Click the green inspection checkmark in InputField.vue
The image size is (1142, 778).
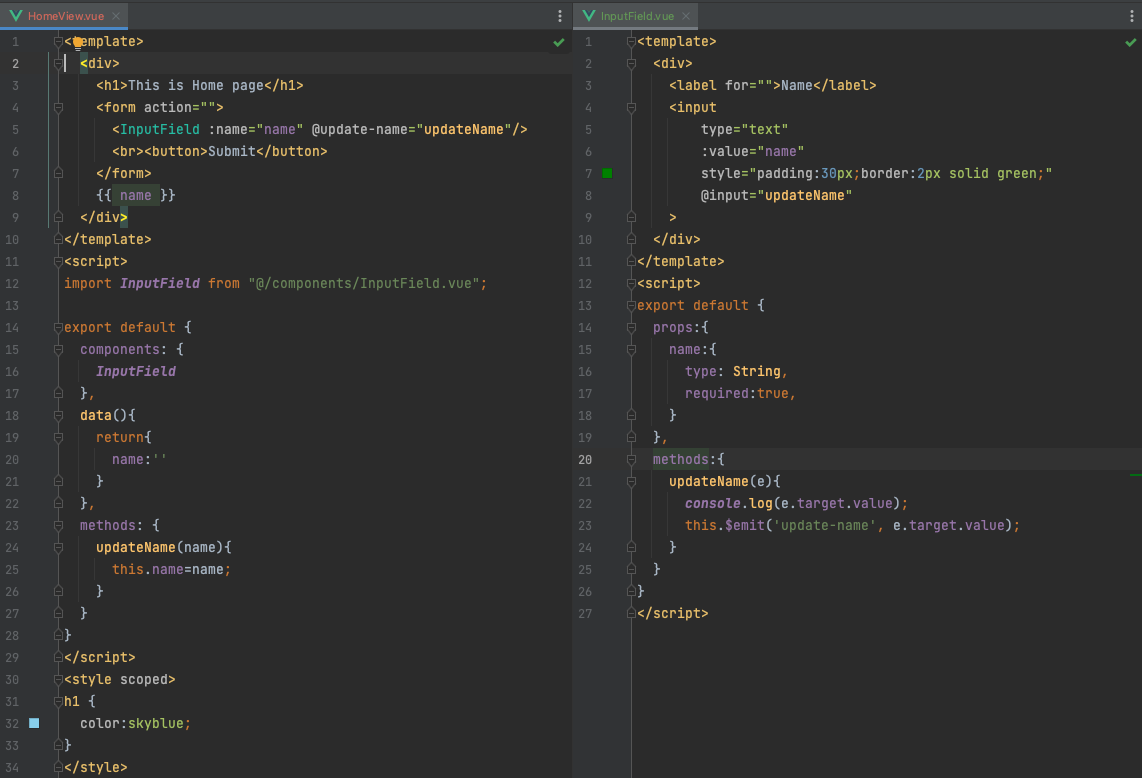[1130, 42]
